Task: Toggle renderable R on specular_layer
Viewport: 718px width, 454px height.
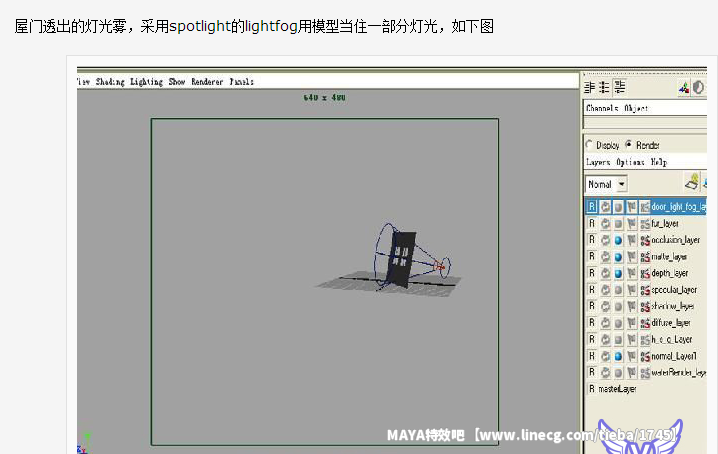Action: pyautogui.click(x=592, y=290)
